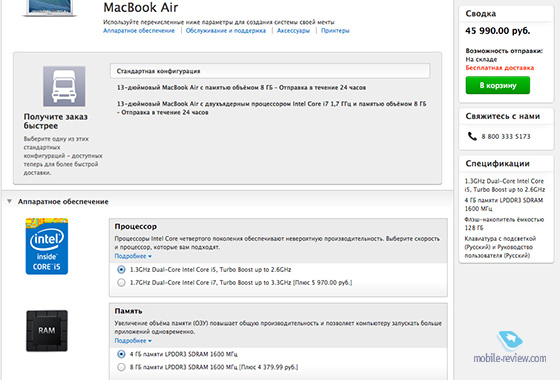This screenshot has width=560, height=380.
Task: Expand the Подробнее link under Процессор
Action: coord(133,256)
